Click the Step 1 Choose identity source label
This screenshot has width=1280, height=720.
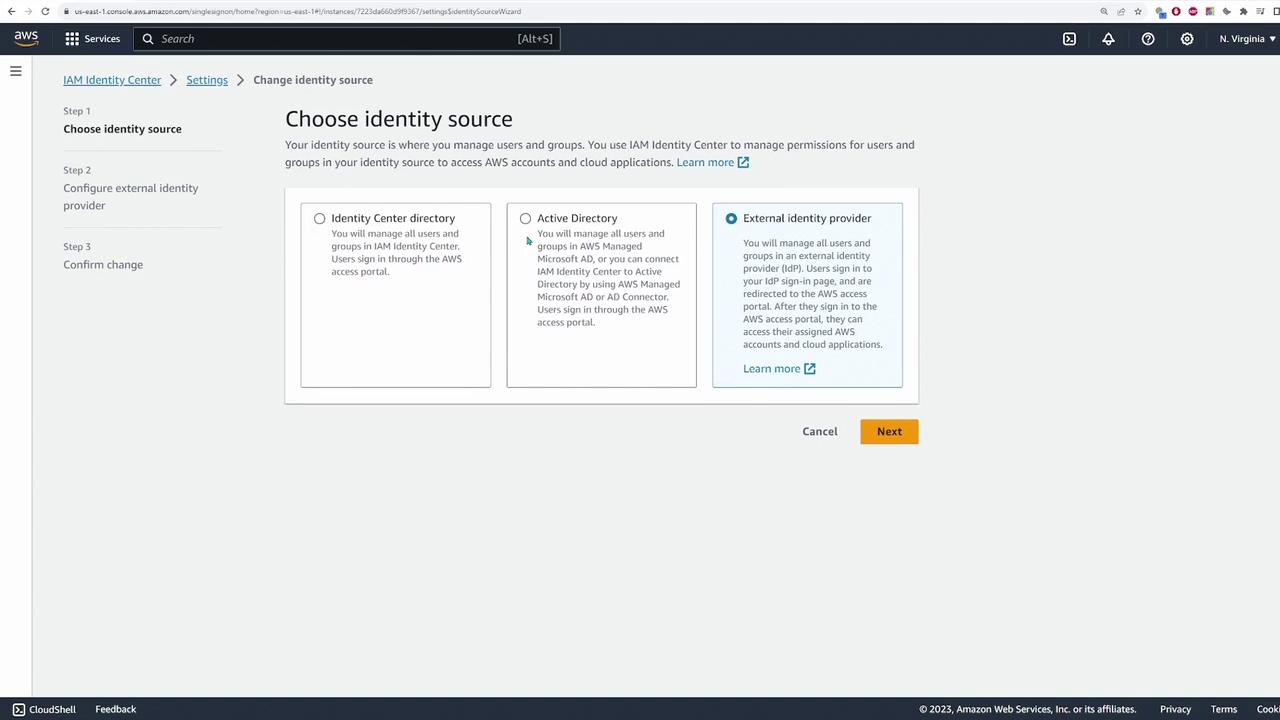122,129
